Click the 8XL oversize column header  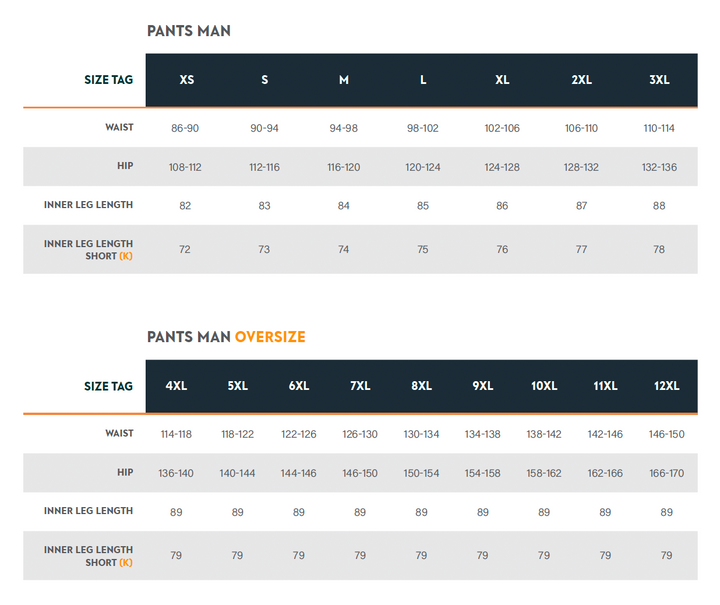click(x=421, y=386)
